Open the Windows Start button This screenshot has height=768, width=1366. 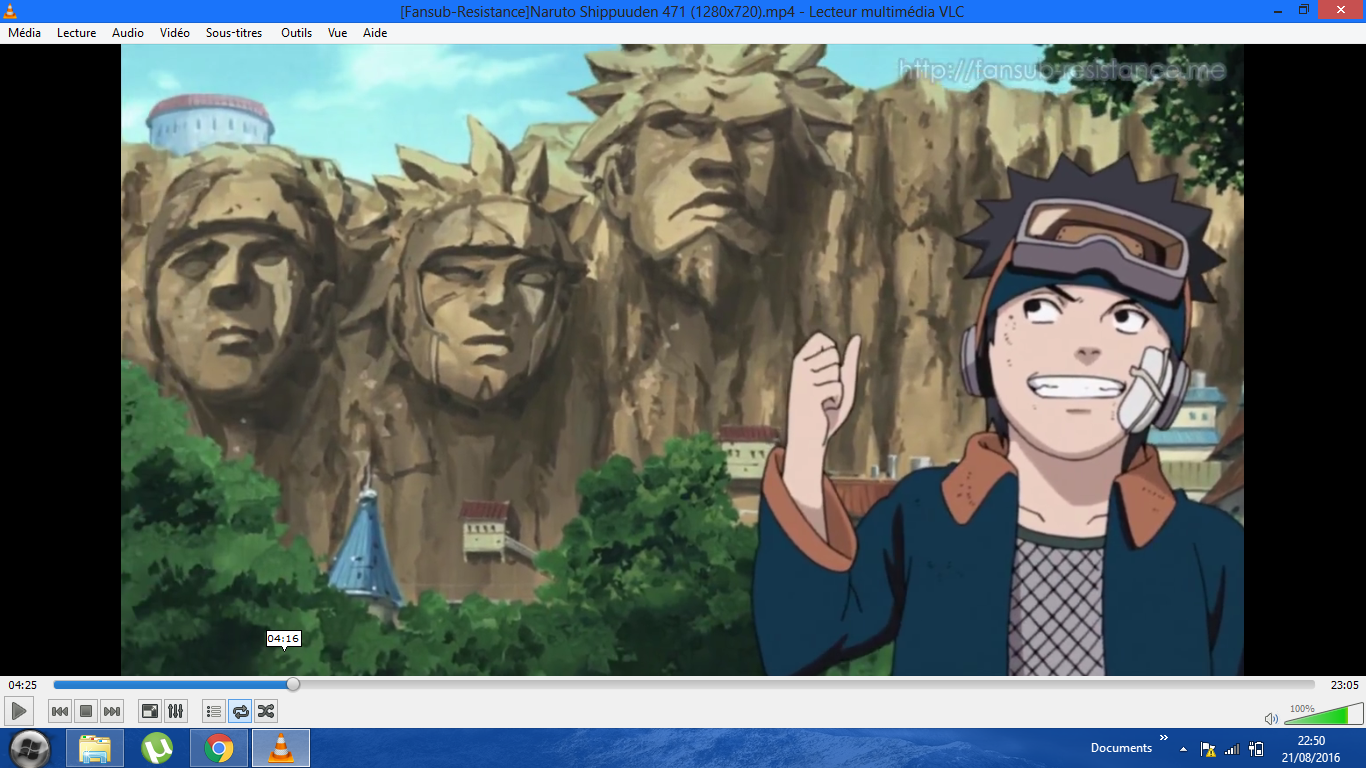point(30,748)
